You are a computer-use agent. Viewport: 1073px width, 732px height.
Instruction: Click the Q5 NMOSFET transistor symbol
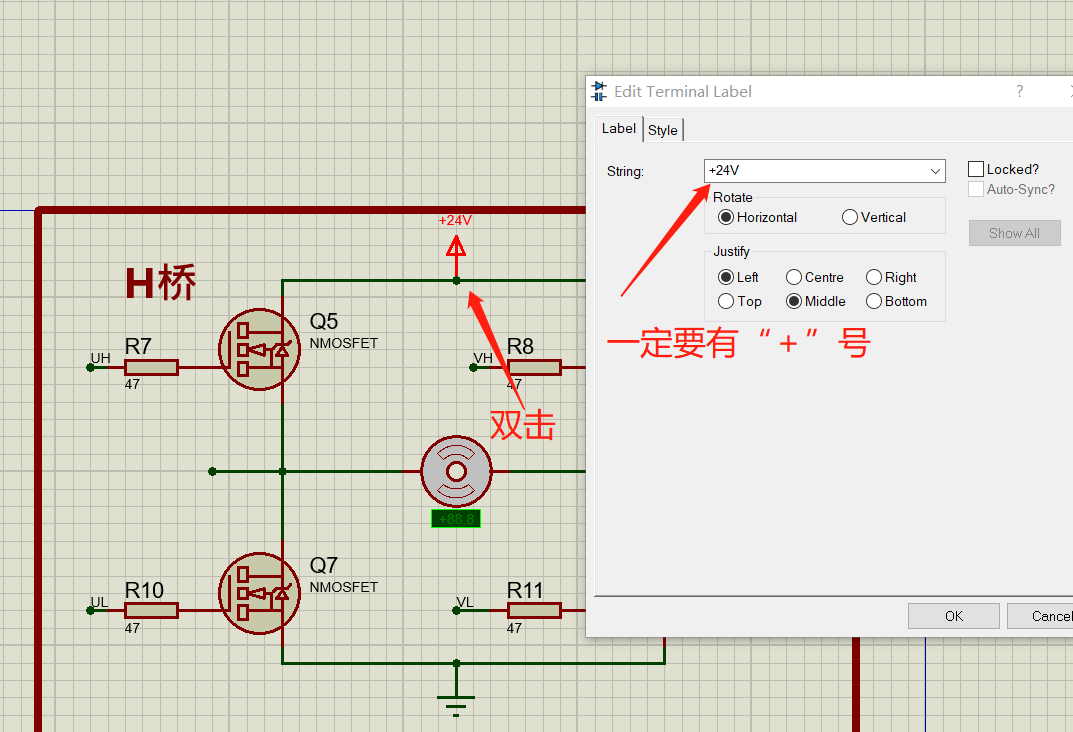click(259, 350)
